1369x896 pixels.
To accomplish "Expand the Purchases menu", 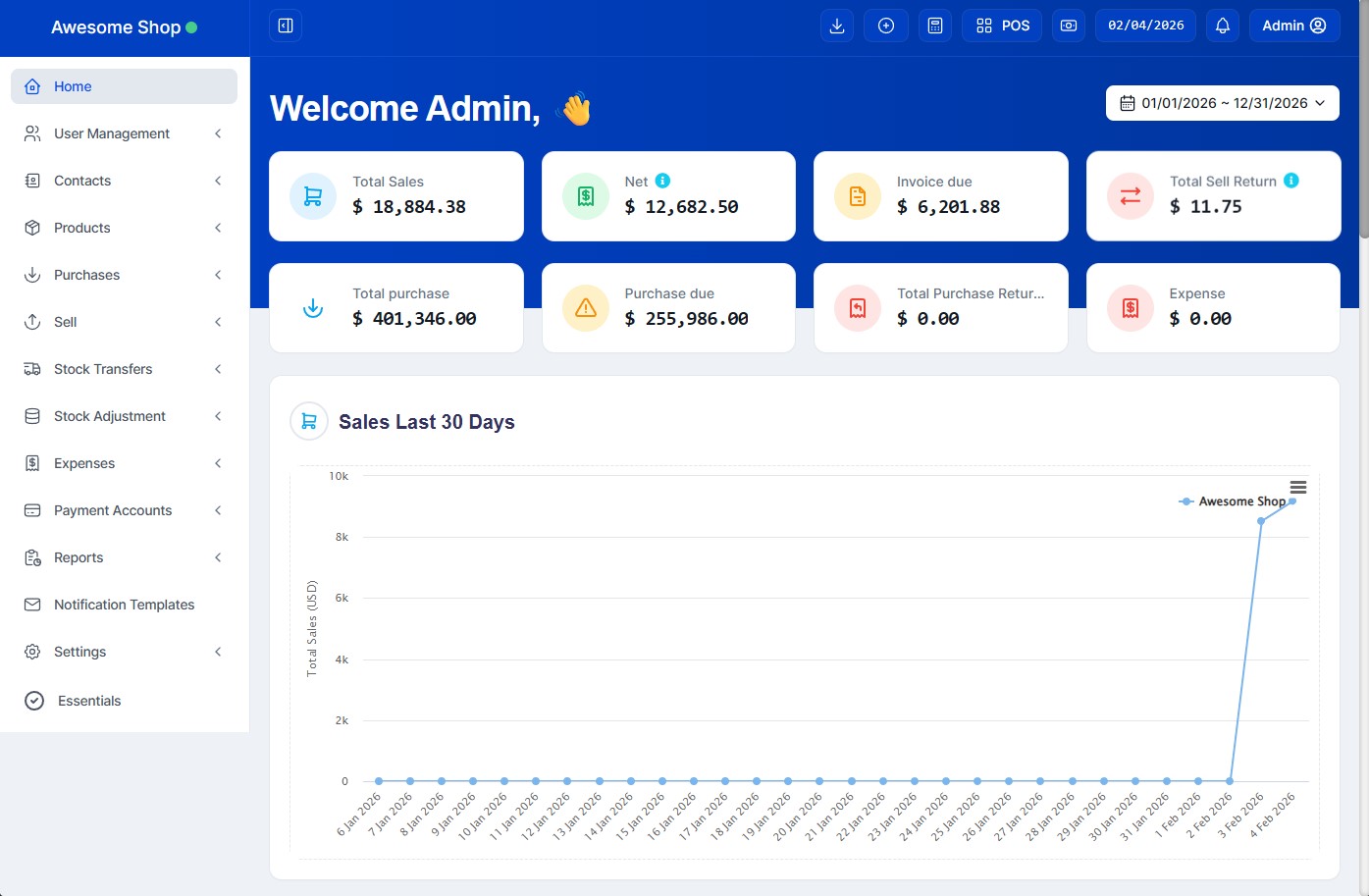I will pyautogui.click(x=124, y=275).
